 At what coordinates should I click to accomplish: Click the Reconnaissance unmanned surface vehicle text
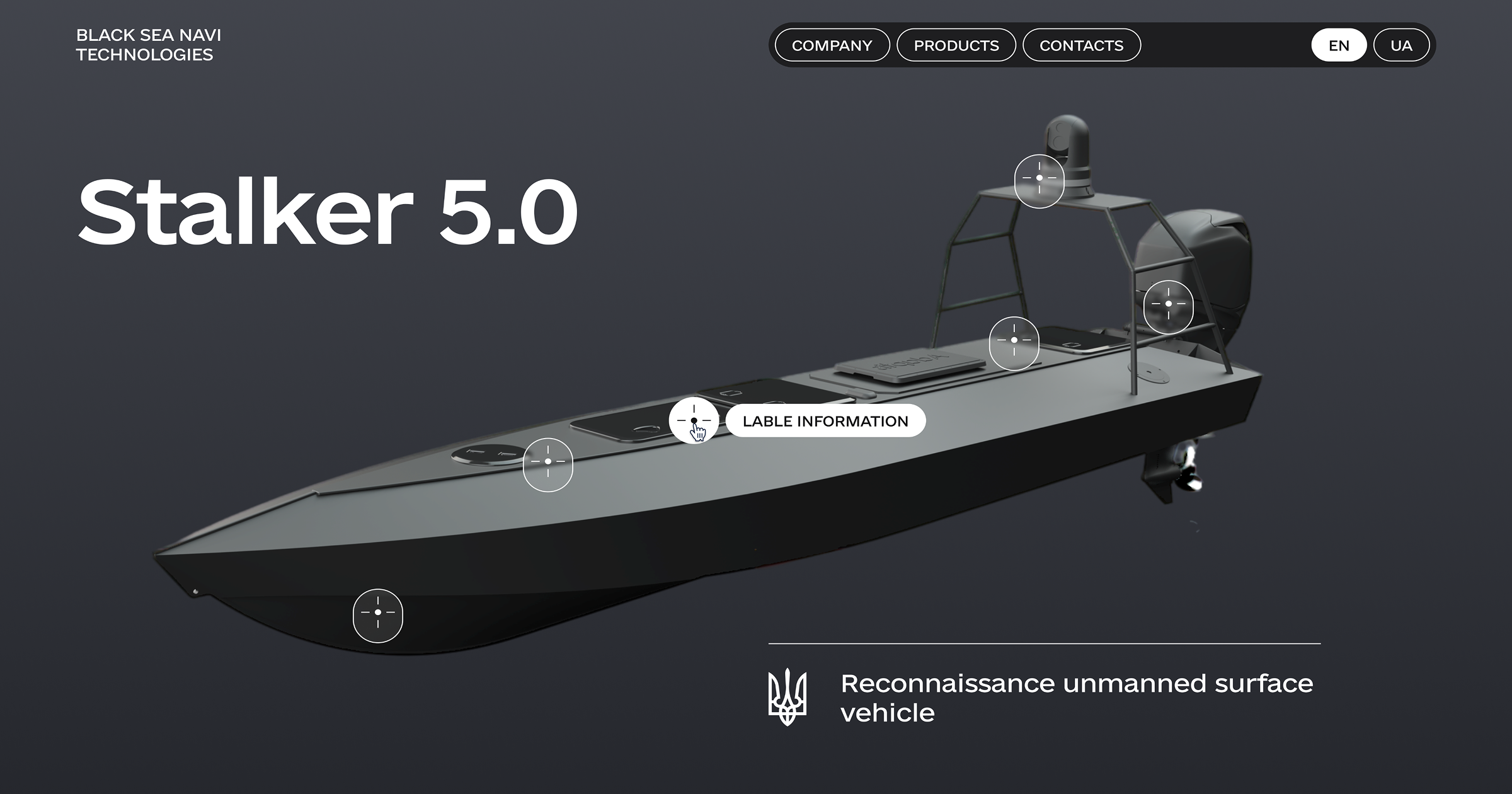(1076, 698)
